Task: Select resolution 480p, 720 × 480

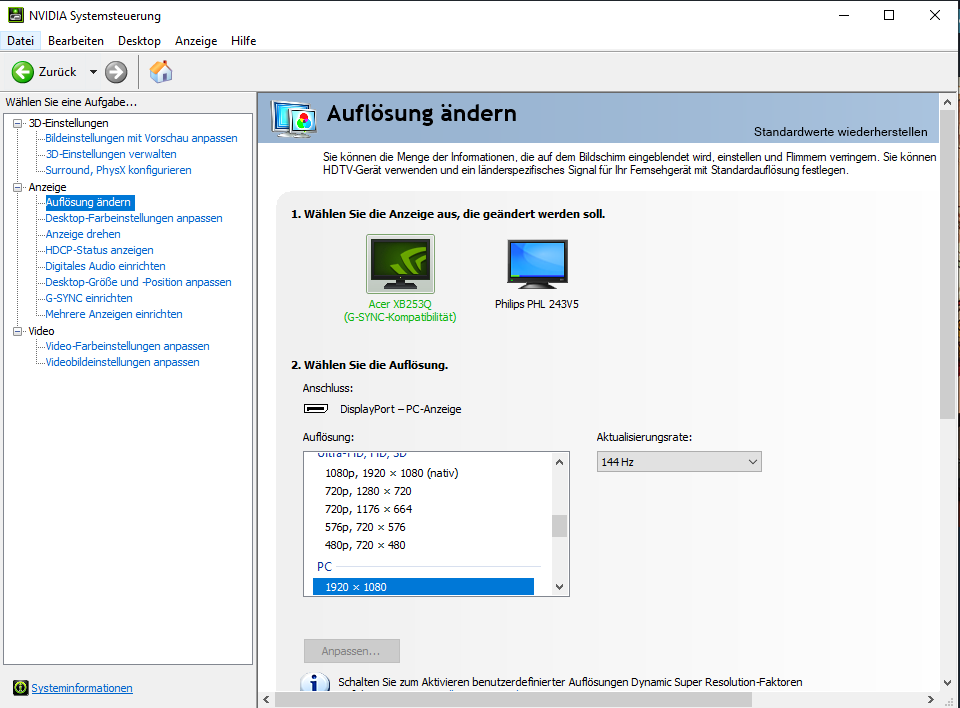Action: (x=365, y=545)
